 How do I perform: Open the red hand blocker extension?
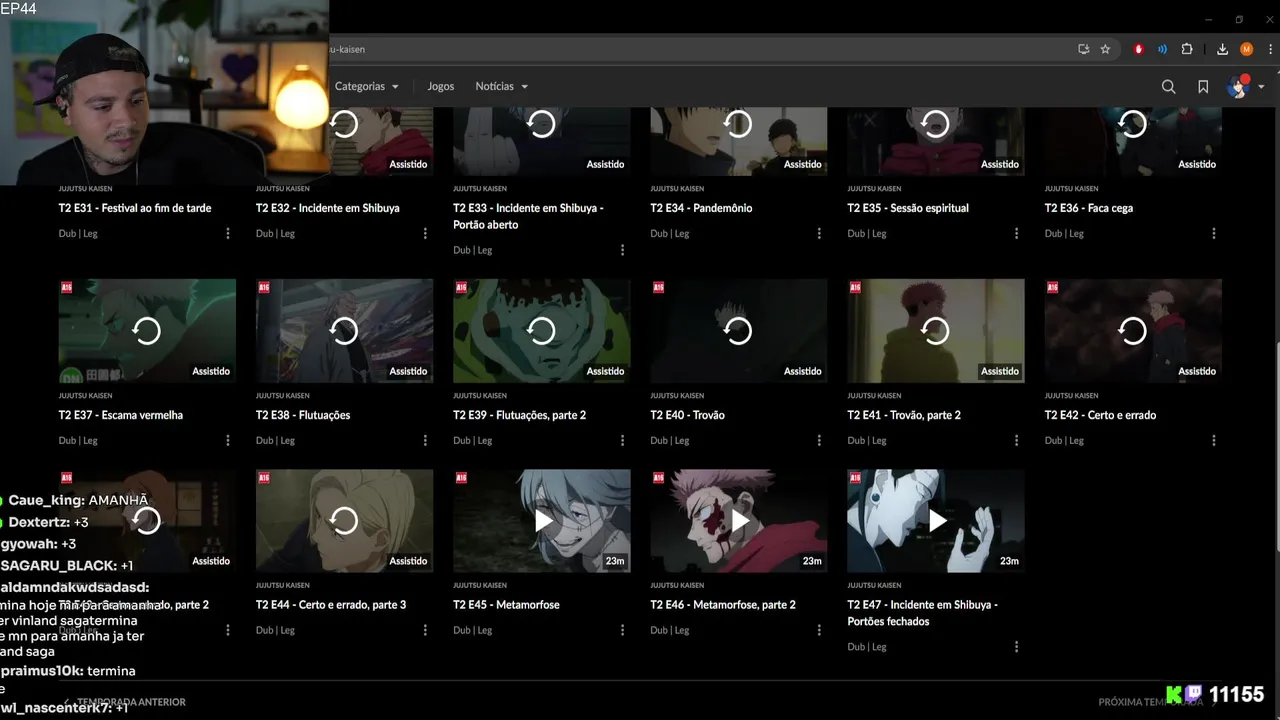click(1138, 49)
